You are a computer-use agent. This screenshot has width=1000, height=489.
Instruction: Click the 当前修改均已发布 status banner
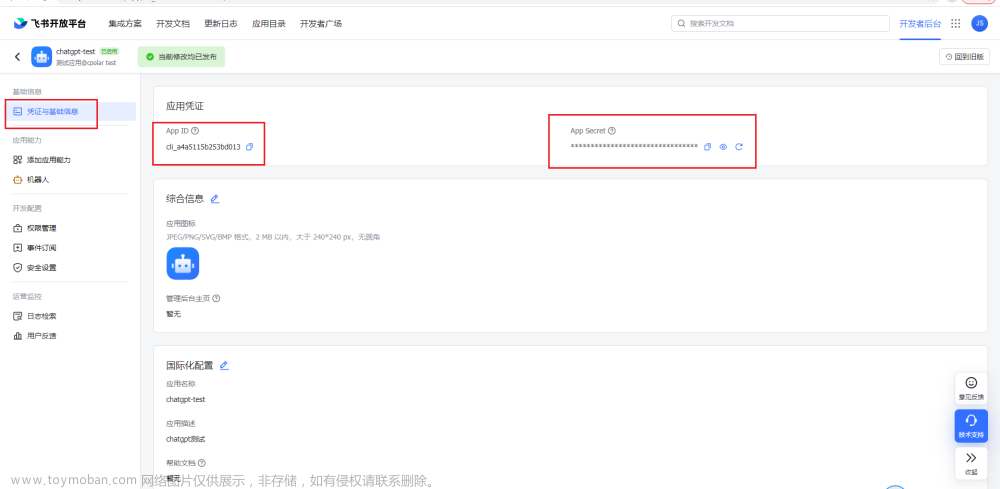tap(181, 57)
